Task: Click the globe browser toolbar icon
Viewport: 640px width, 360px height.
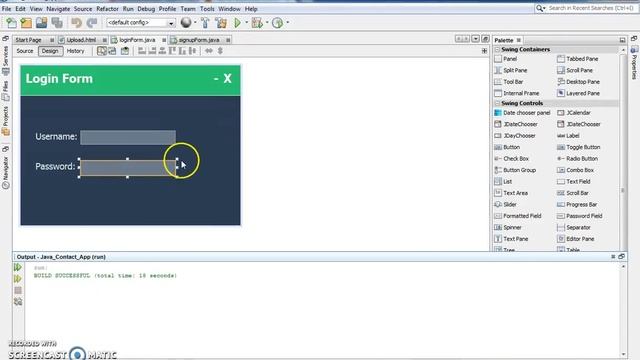Action: pyautogui.click(x=186, y=23)
